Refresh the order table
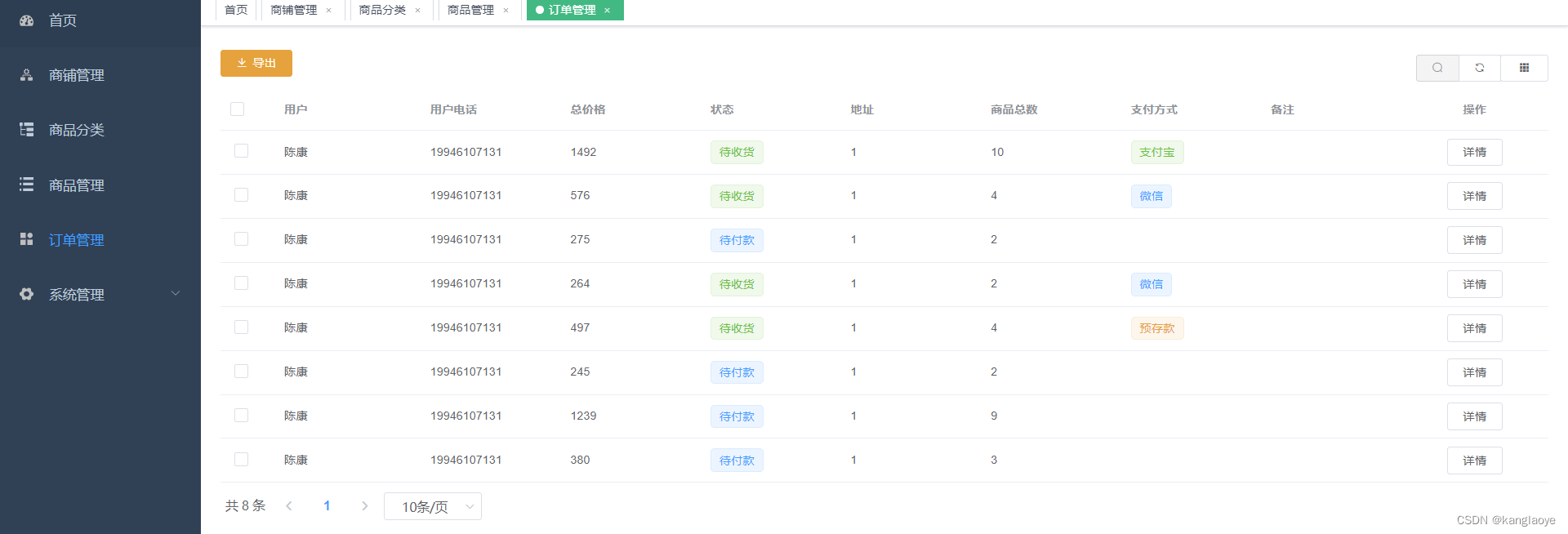The image size is (1568, 534). (1480, 68)
